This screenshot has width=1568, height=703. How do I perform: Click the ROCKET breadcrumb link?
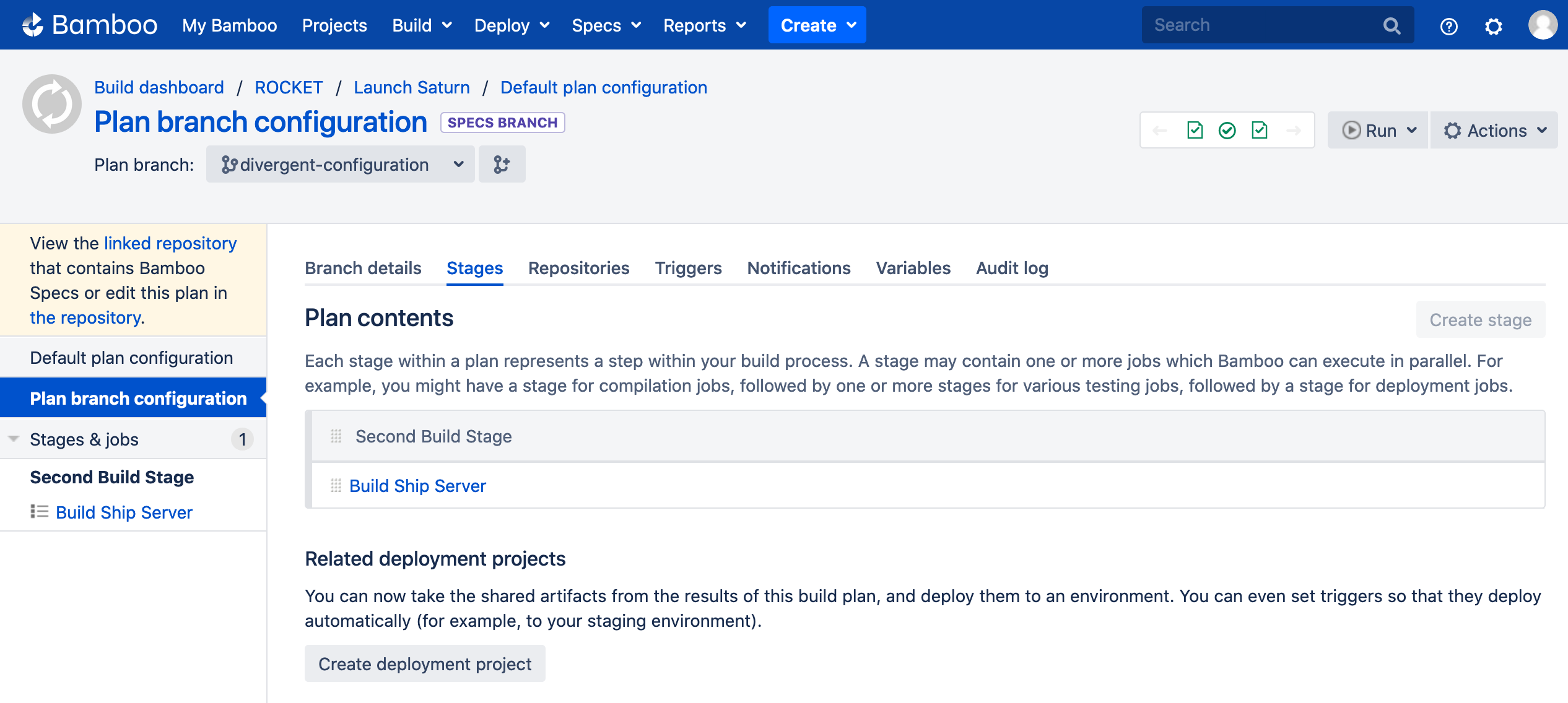click(x=289, y=87)
